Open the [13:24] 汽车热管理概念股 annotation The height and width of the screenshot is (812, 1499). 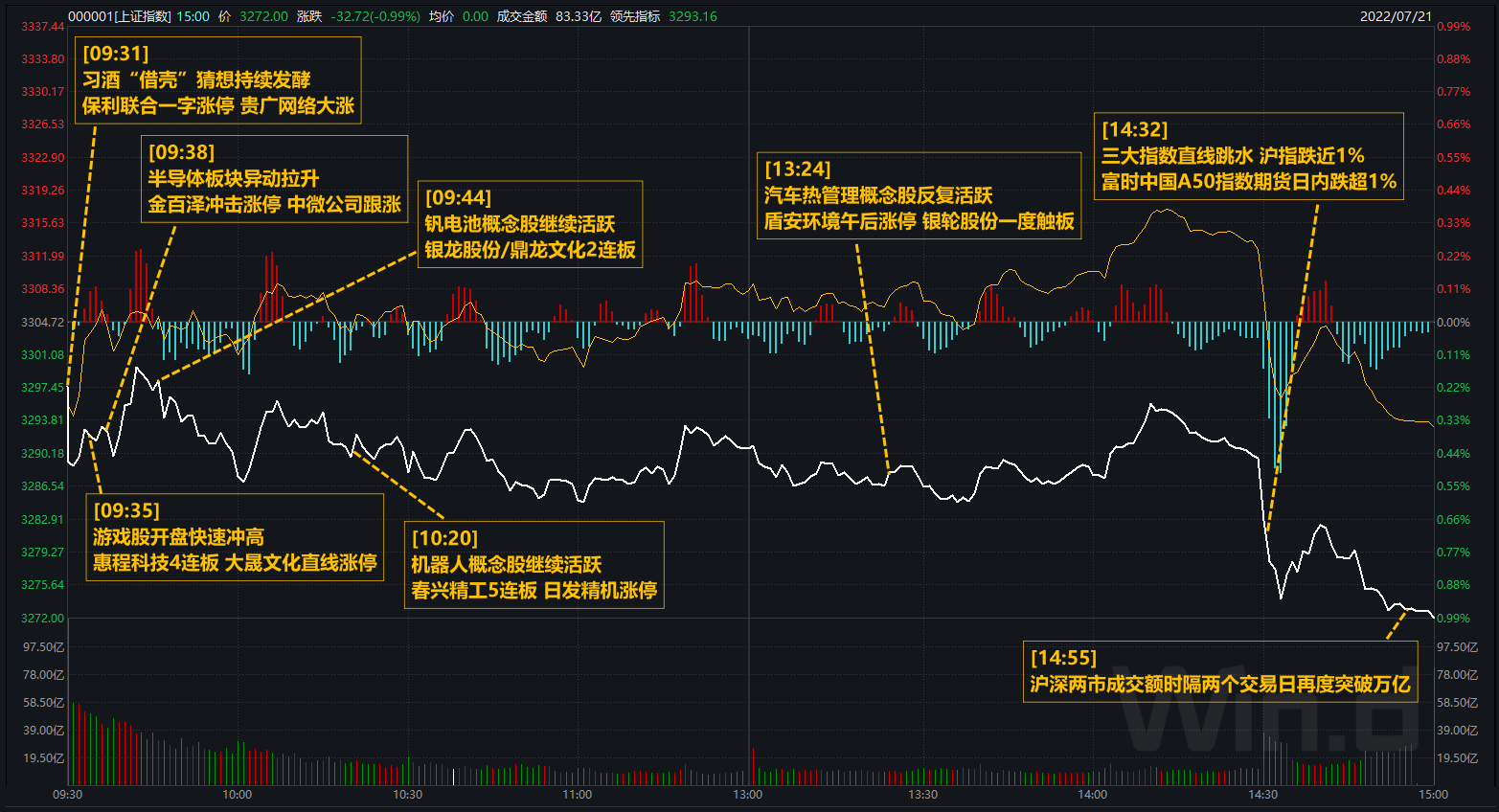tap(919, 196)
